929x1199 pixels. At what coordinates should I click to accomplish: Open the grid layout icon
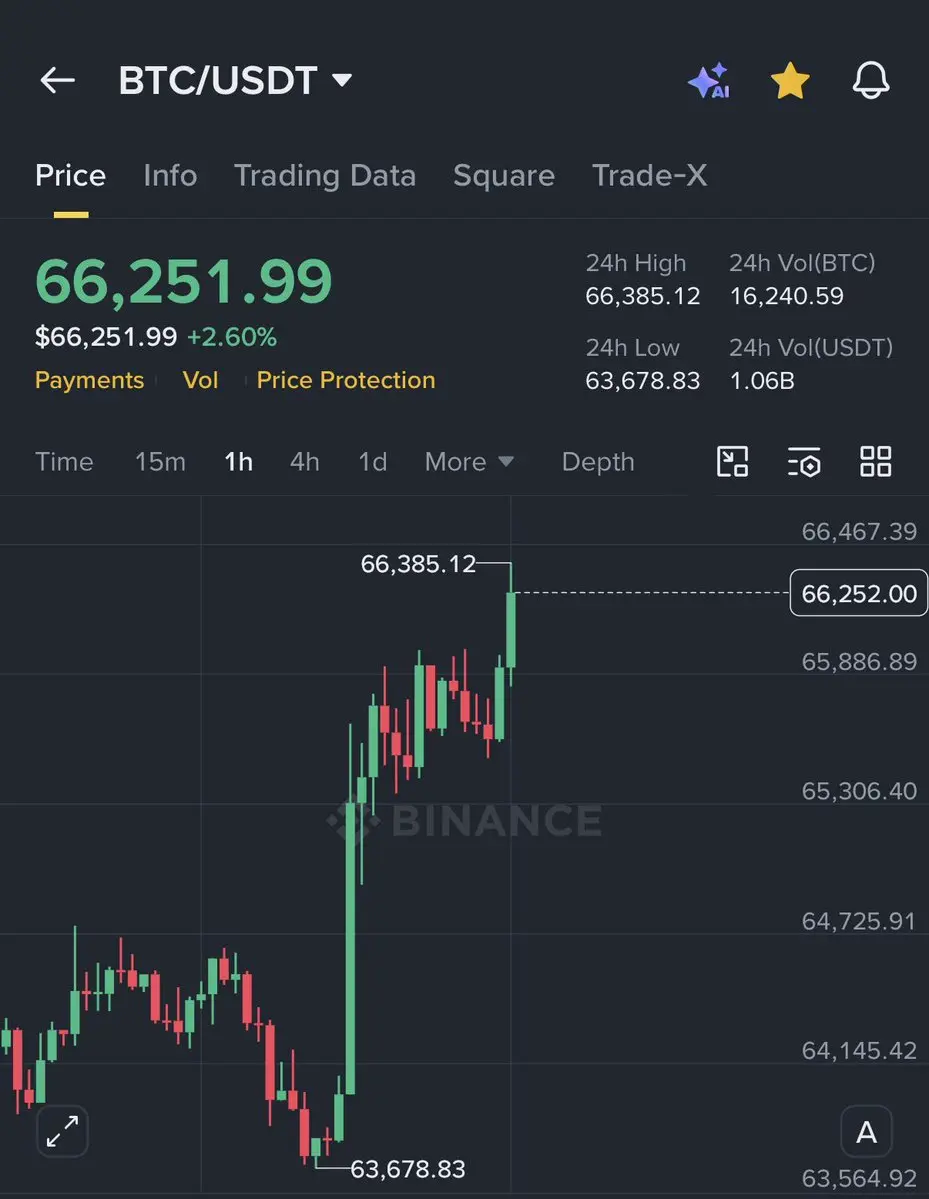875,462
